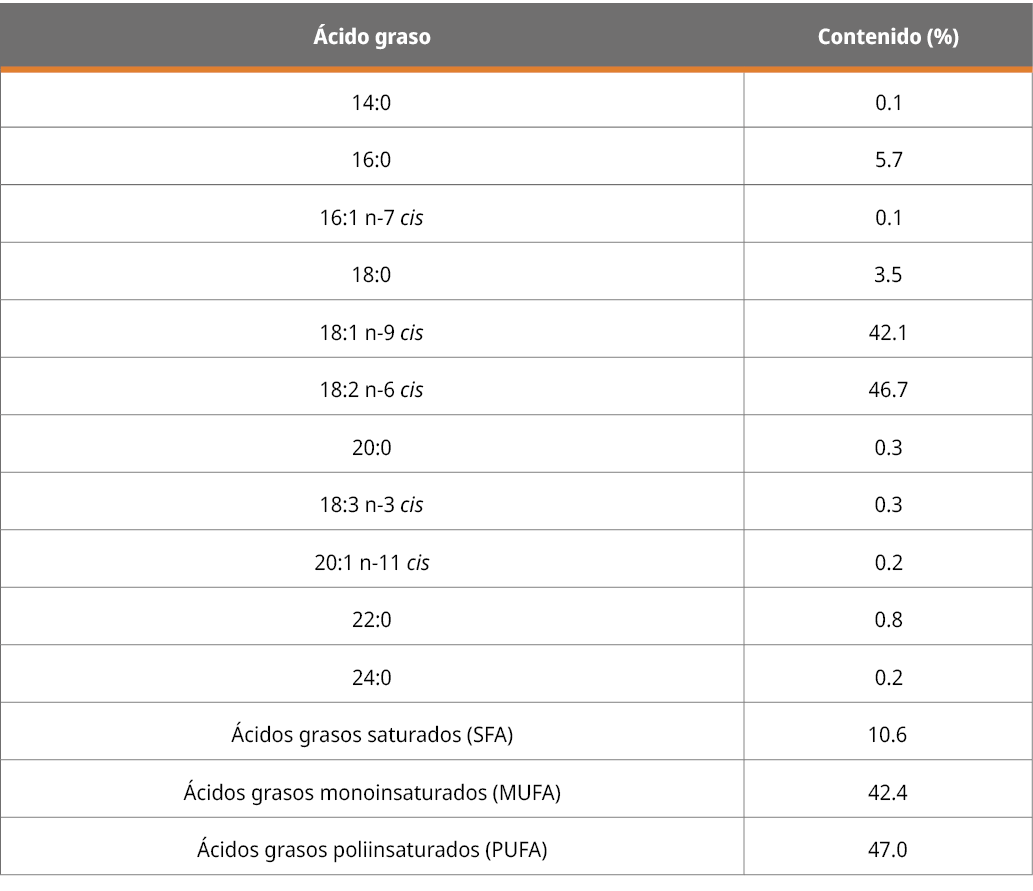This screenshot has height=891, width=1033.
Task: Click "Ácidos grasos monoinsaturados (MUFA)" cell
Action: tap(371, 793)
